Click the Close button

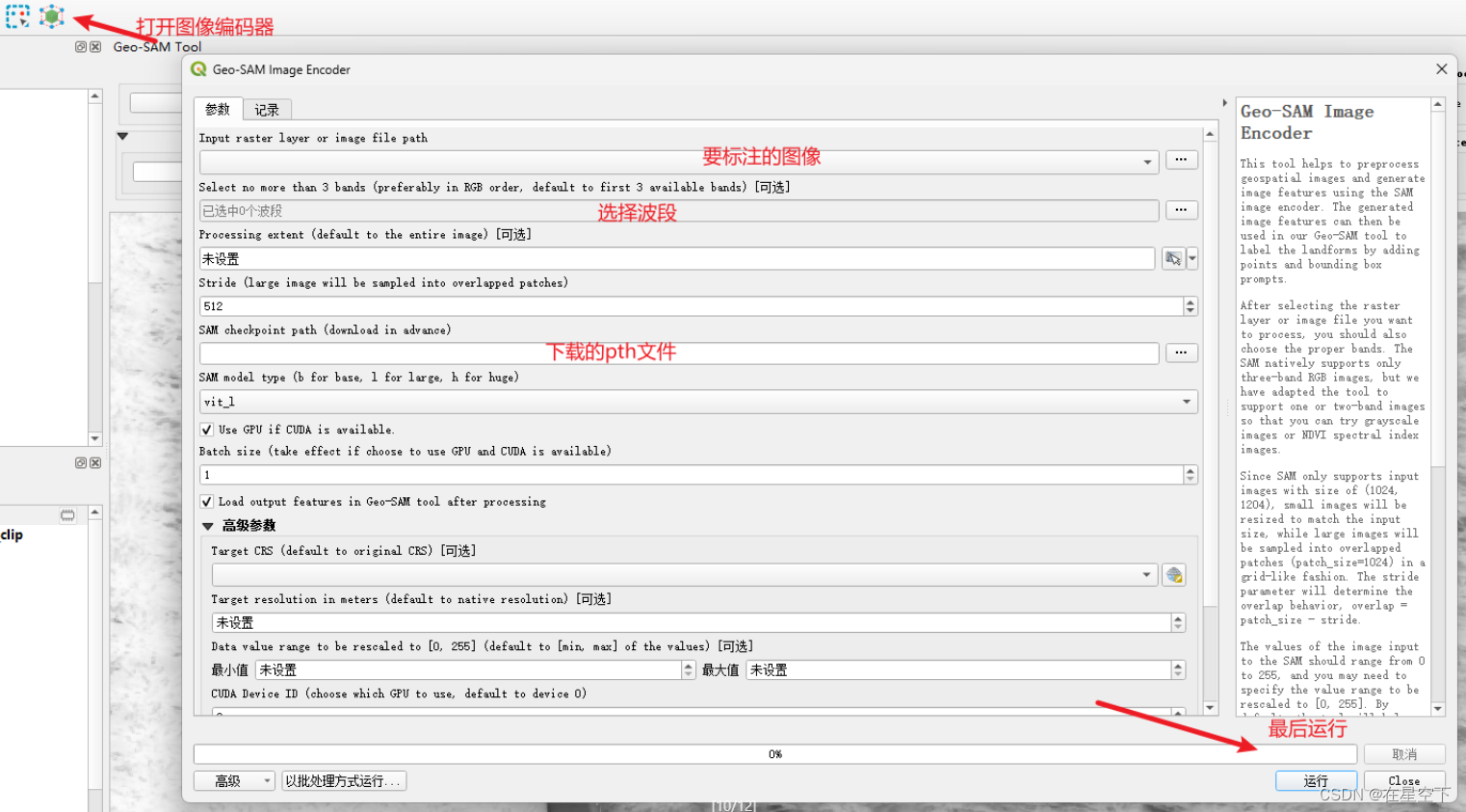coord(1404,781)
